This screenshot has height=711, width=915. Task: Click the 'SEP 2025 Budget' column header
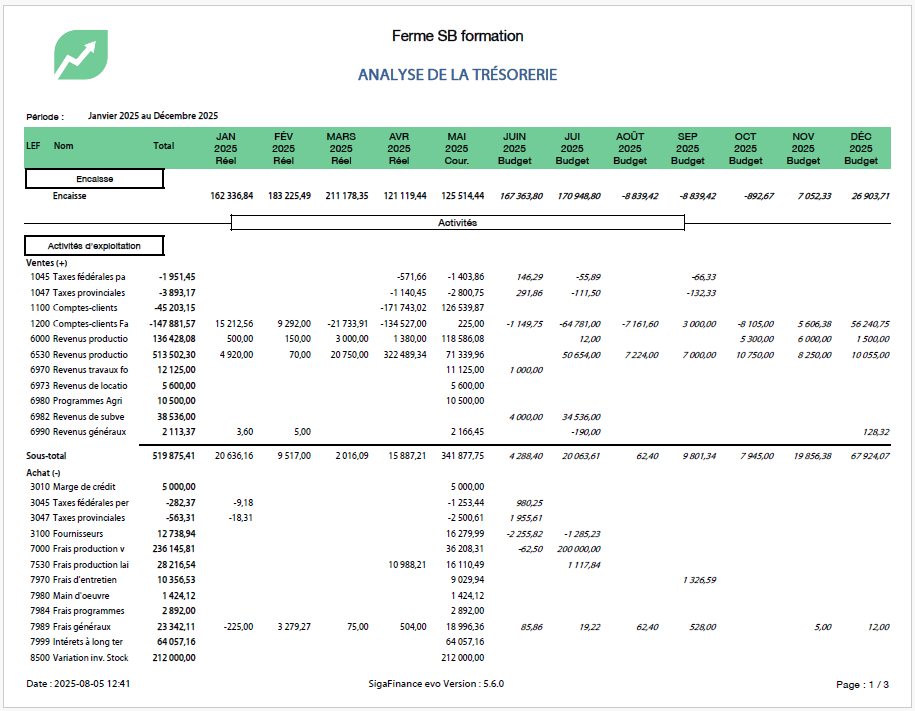click(688, 148)
